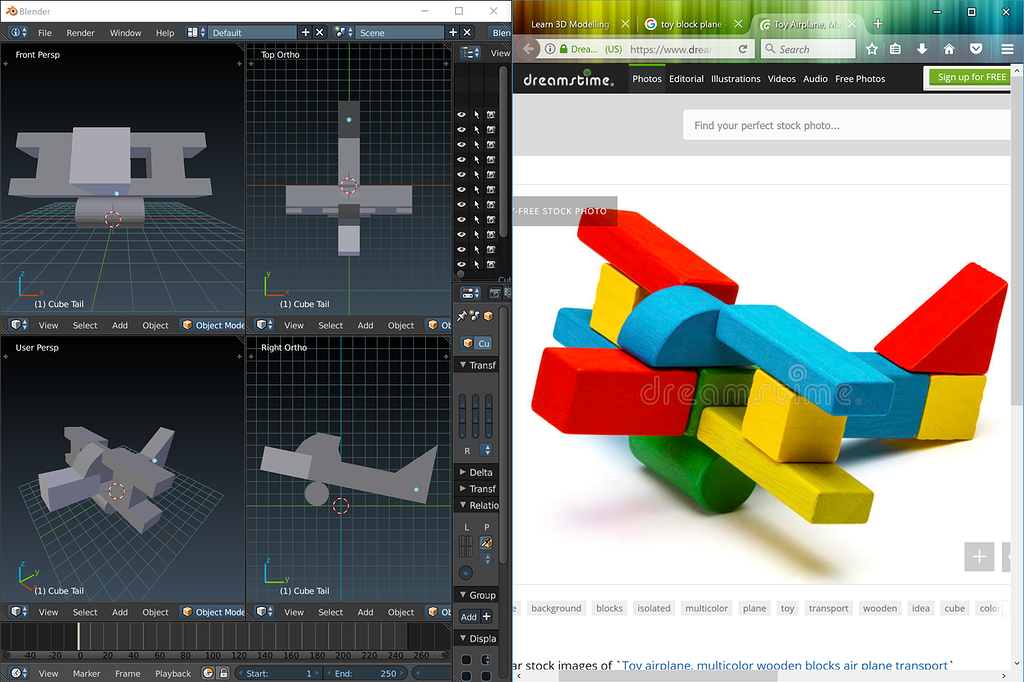Expand the Delta panel in Properties
This screenshot has height=682, width=1024.
476,472
